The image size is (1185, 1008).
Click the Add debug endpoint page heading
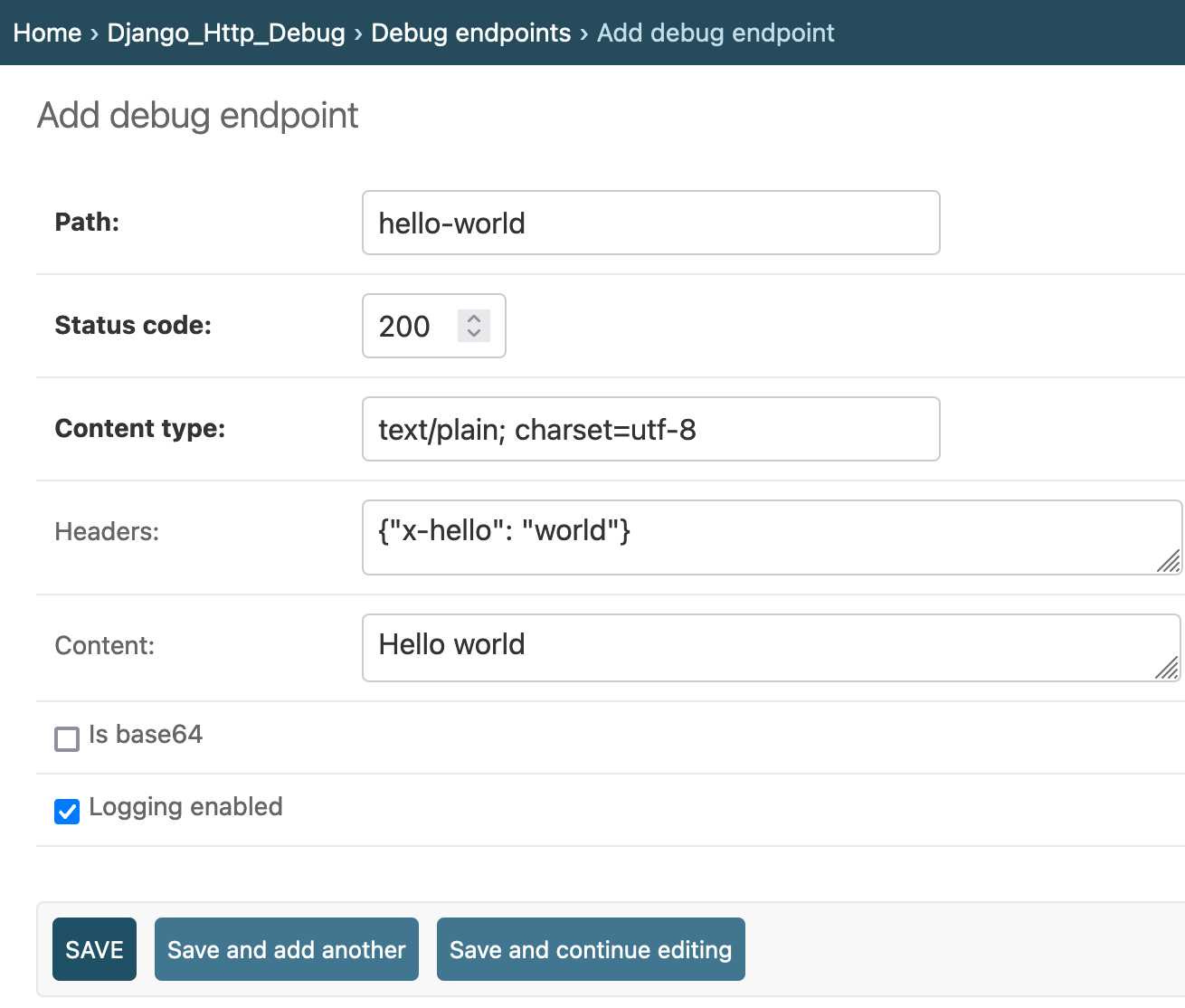[198, 116]
